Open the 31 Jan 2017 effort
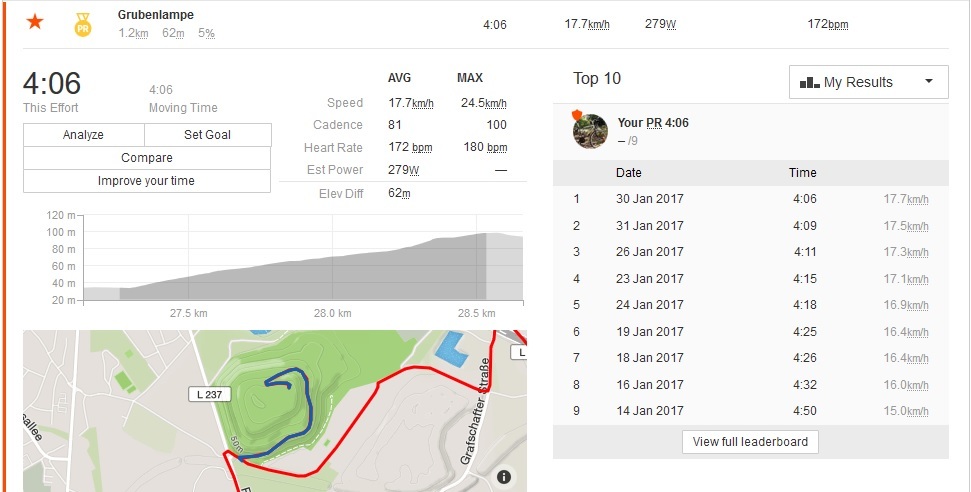 click(x=650, y=226)
